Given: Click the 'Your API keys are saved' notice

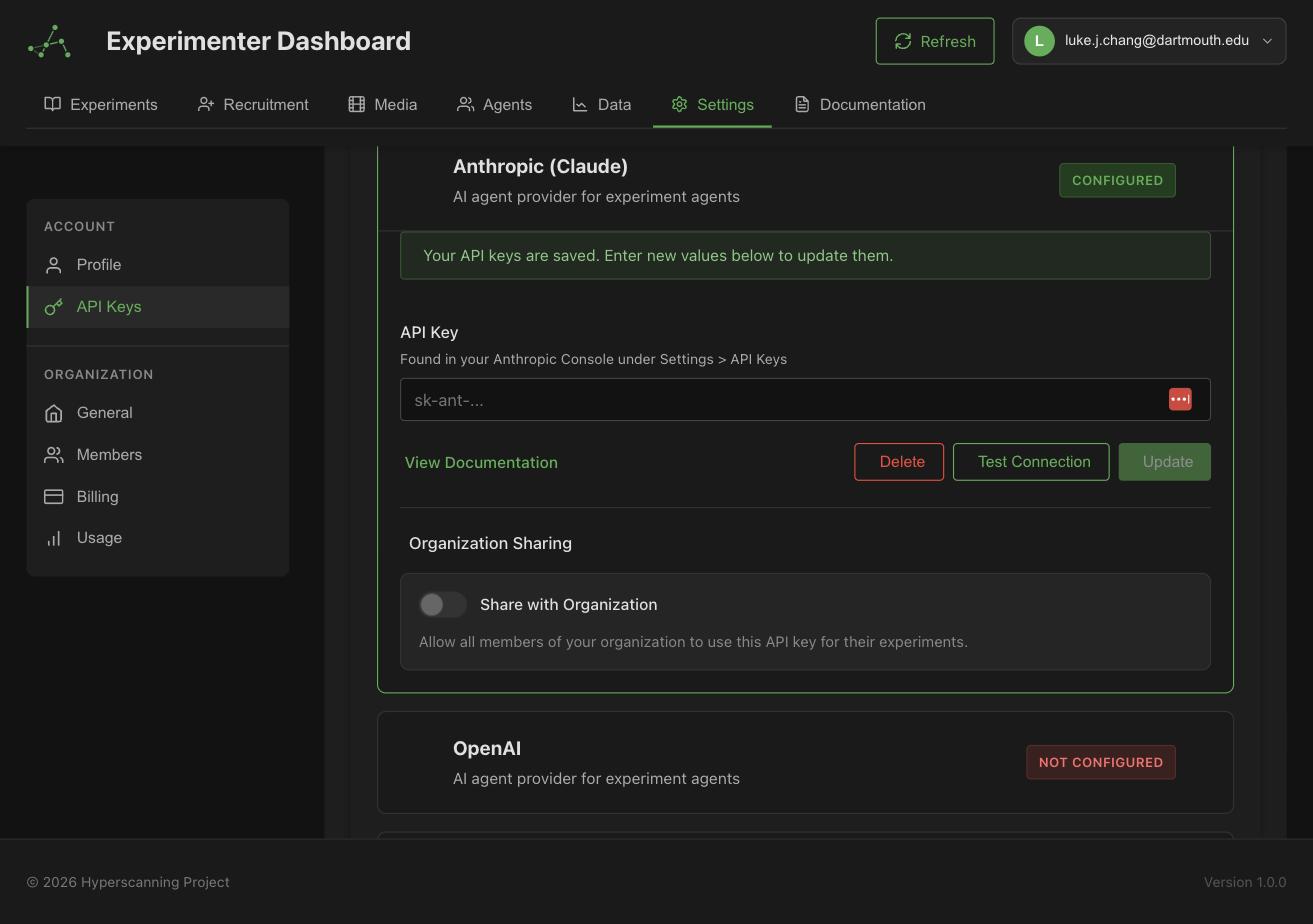Looking at the screenshot, I should (805, 256).
